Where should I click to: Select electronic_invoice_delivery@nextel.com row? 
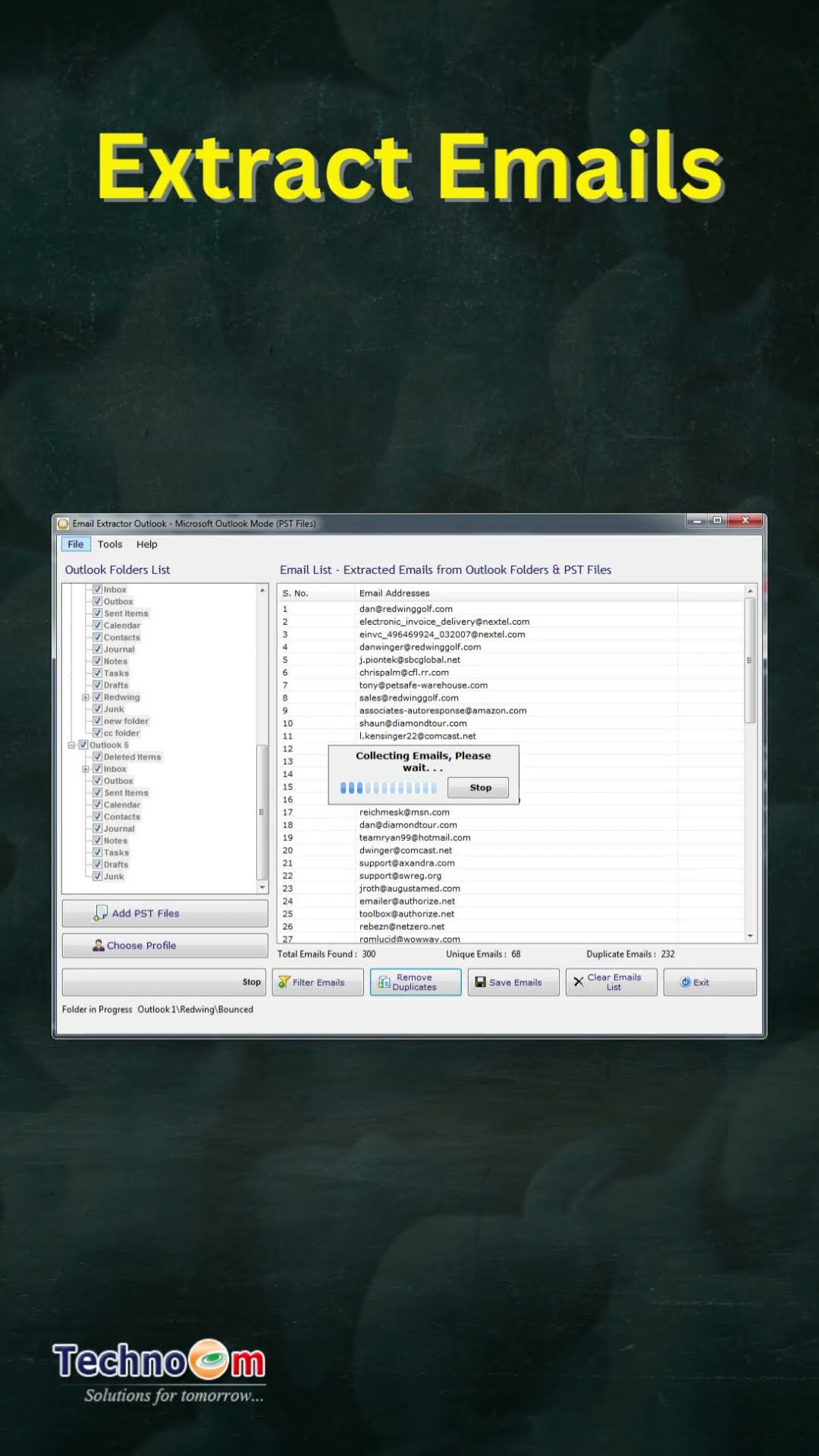coord(511,622)
